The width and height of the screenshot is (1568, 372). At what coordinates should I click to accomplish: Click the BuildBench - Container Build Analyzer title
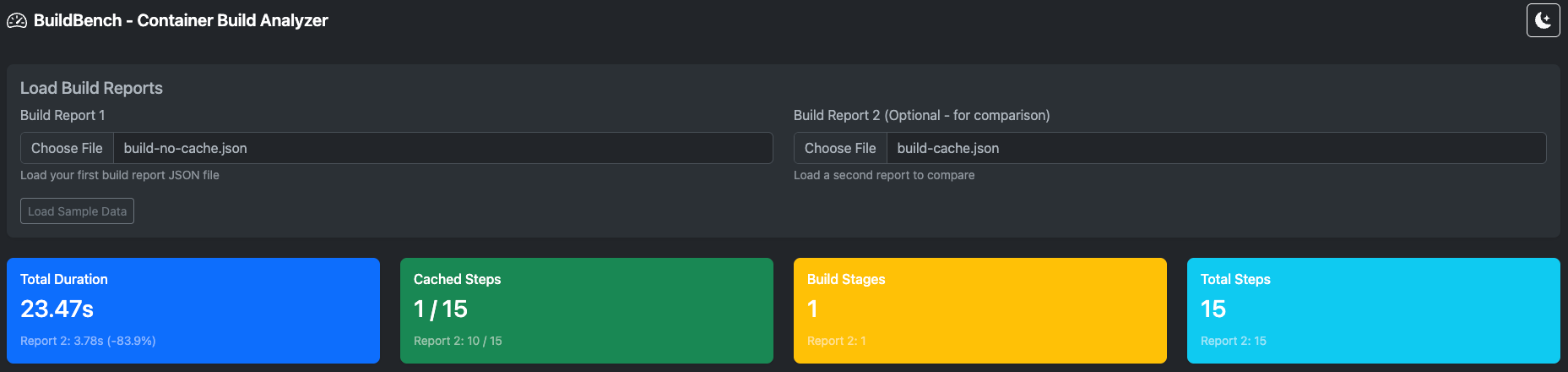point(181,20)
